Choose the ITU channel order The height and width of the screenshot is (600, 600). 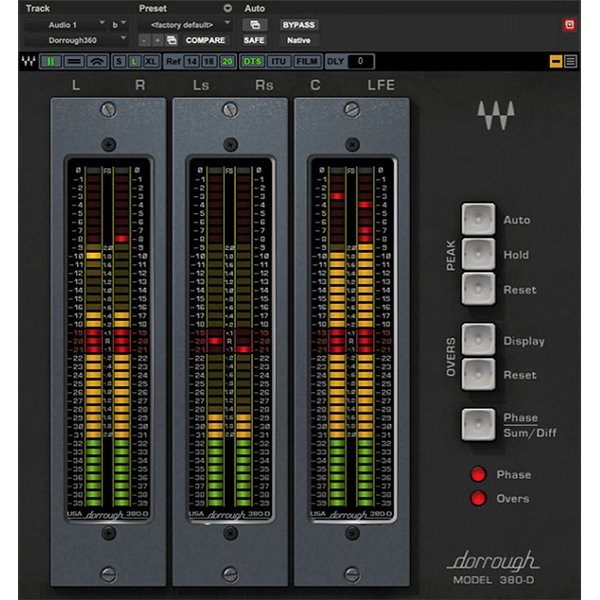[x=278, y=61]
